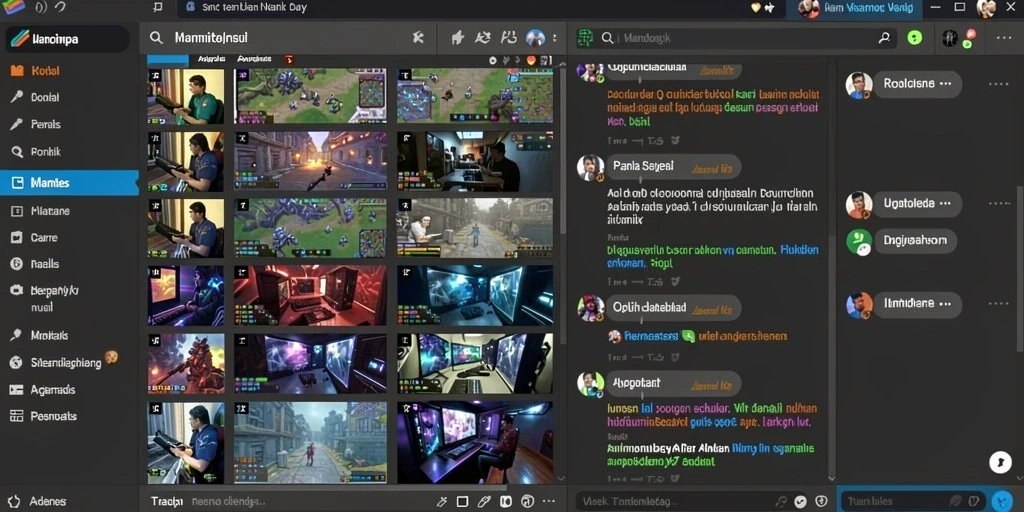Click the pencil icon in bottom toolbar
1024x512 pixels.
pyautogui.click(x=483, y=502)
